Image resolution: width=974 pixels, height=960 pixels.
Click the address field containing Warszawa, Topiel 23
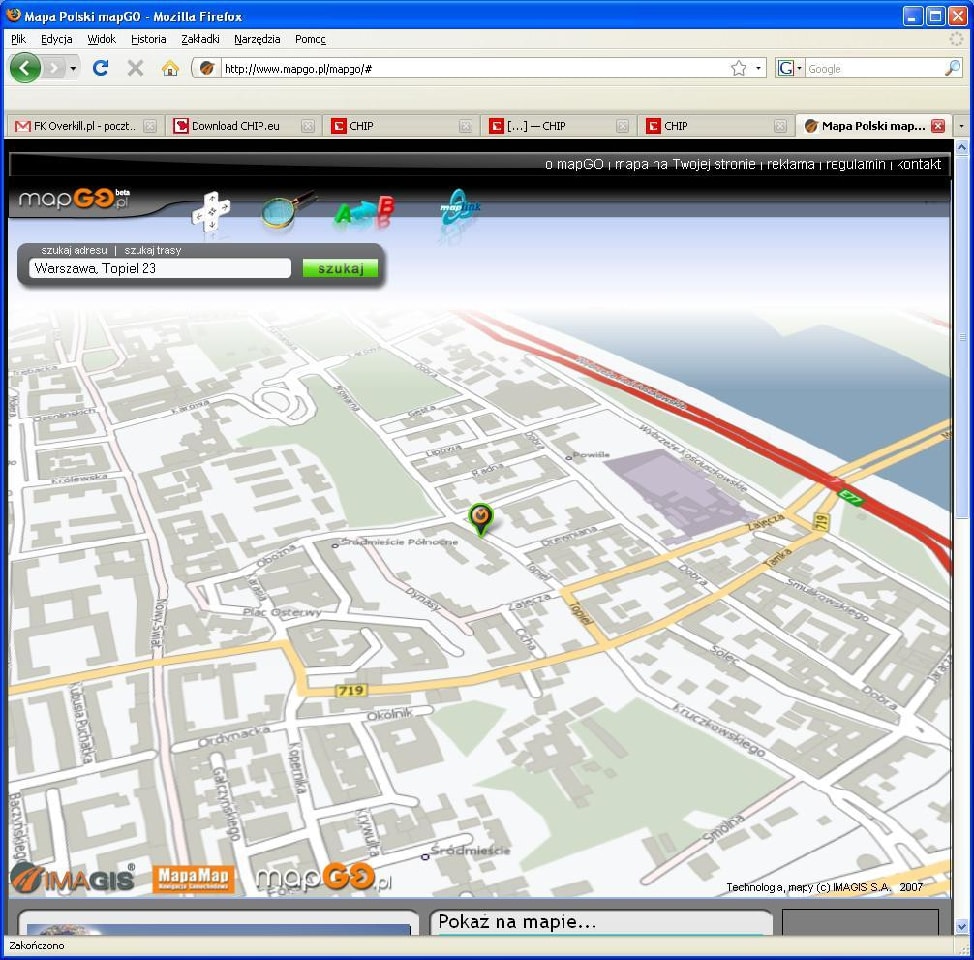pos(160,268)
